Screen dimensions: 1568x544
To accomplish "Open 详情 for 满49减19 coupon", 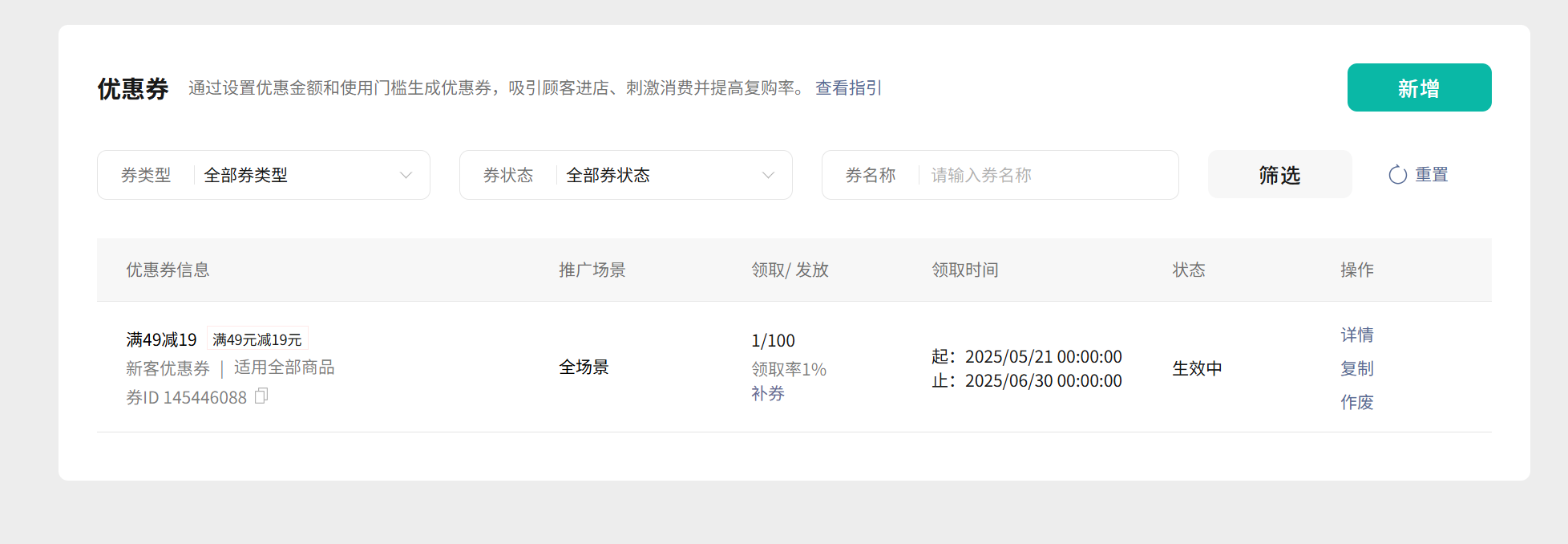I will click(1357, 335).
